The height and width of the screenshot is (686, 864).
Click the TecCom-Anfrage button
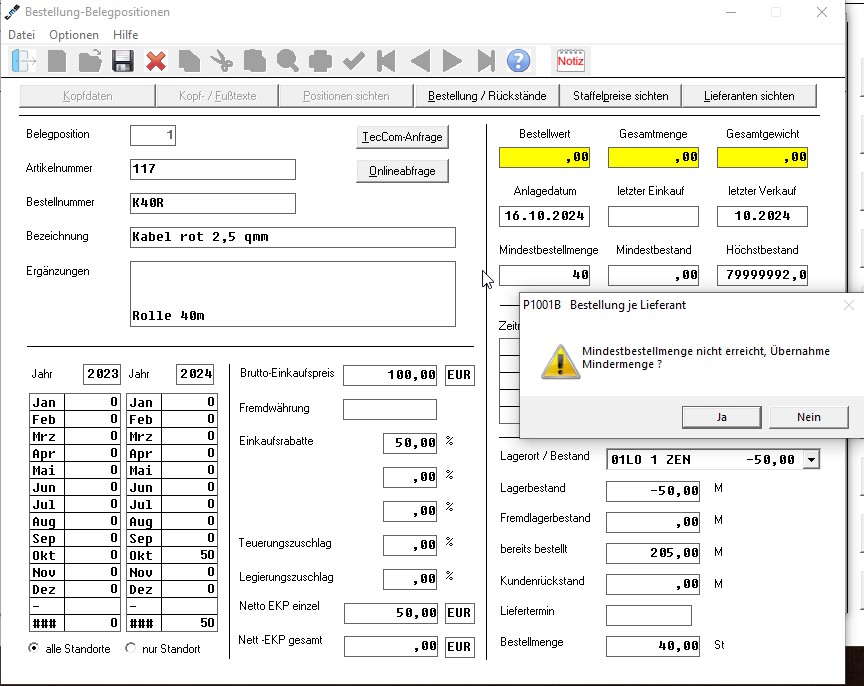point(402,137)
